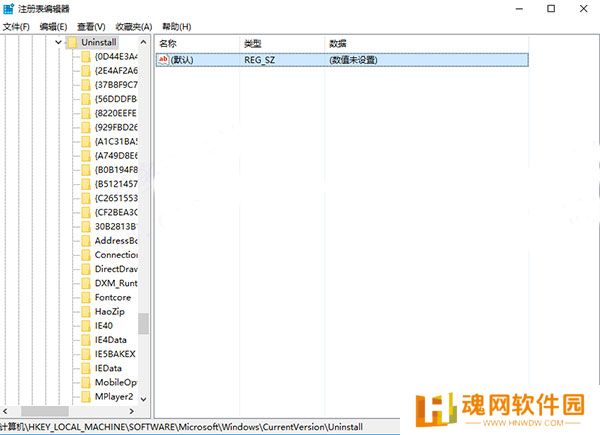Image resolution: width=600 pixels, height=435 pixels.
Task: Select the MPlayer2 key text
Action: tap(114, 396)
